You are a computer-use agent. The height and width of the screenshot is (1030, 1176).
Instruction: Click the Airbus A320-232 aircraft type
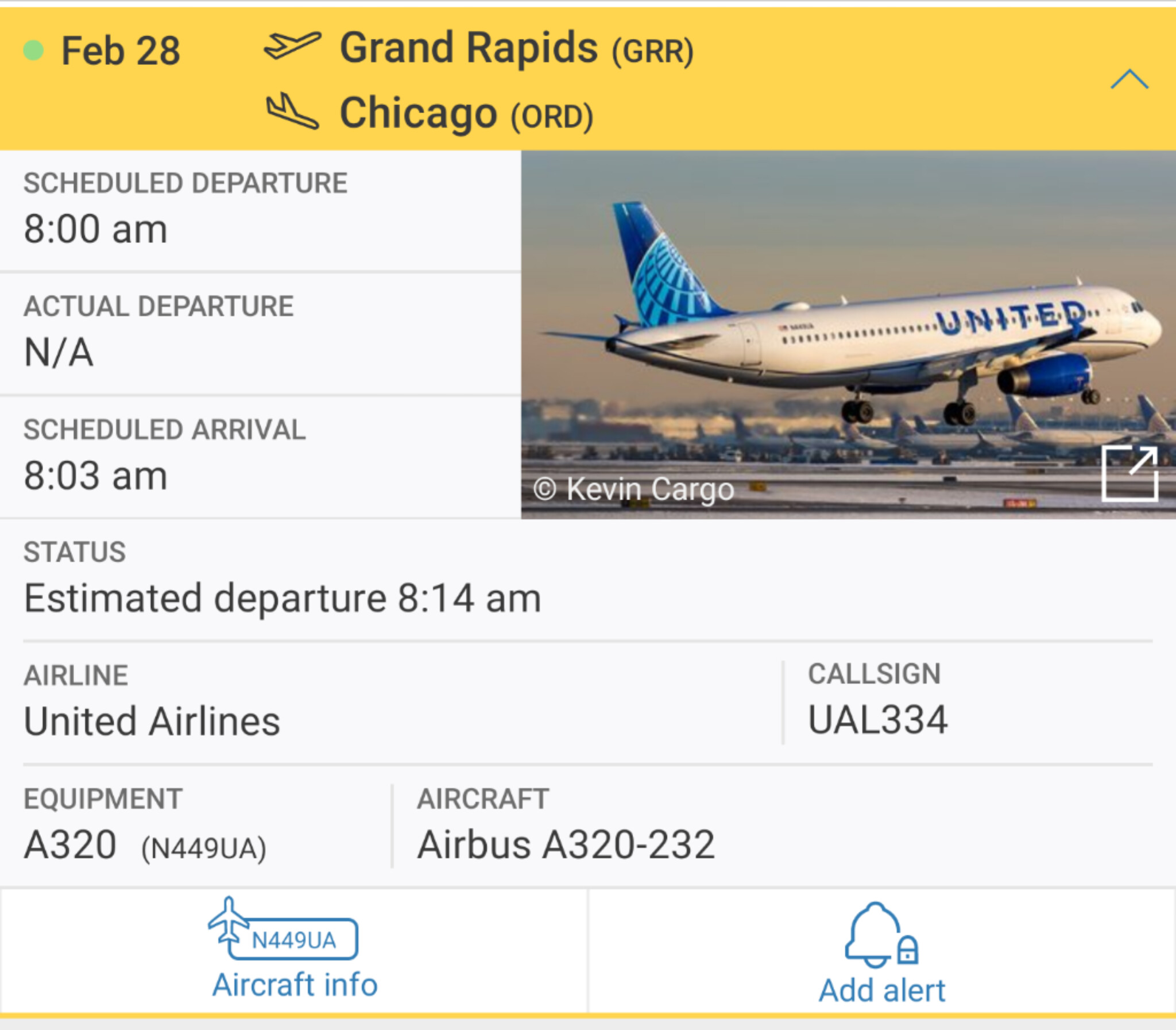tap(566, 845)
